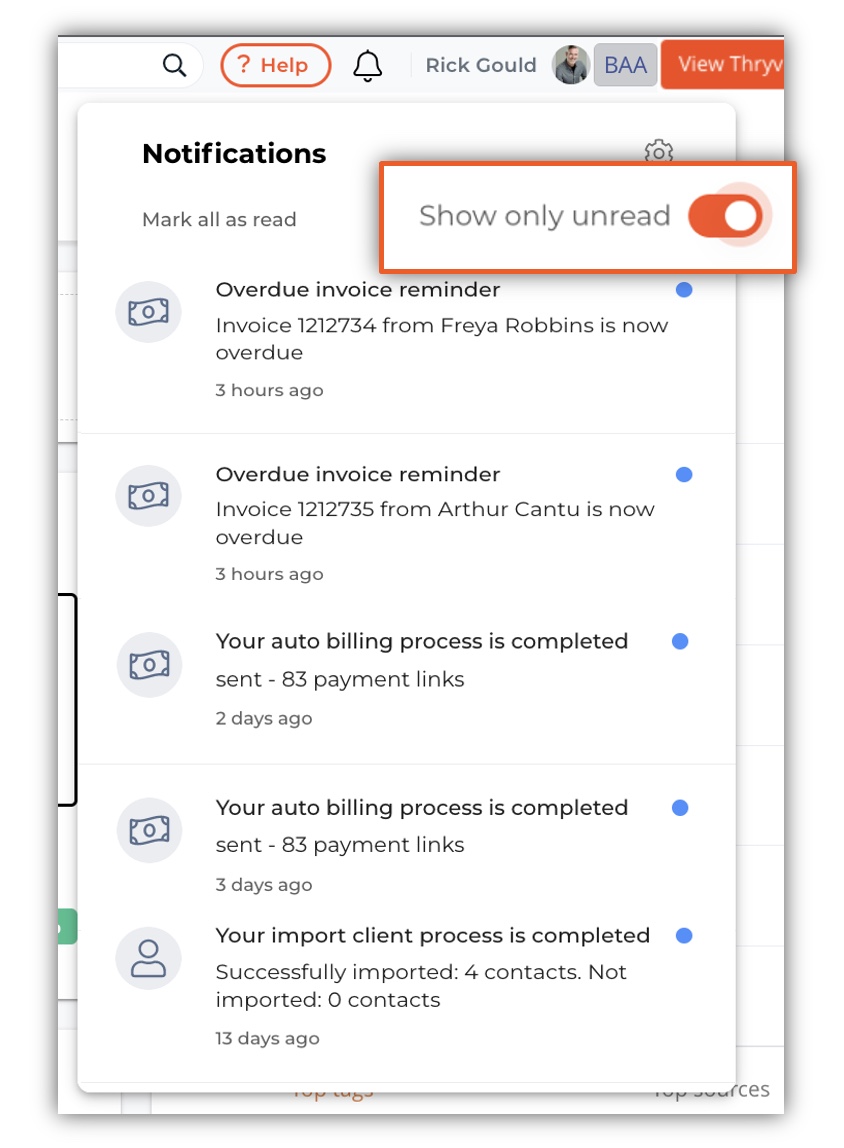844x1148 pixels.
Task: Open the notification bell icon
Action: tap(367, 66)
